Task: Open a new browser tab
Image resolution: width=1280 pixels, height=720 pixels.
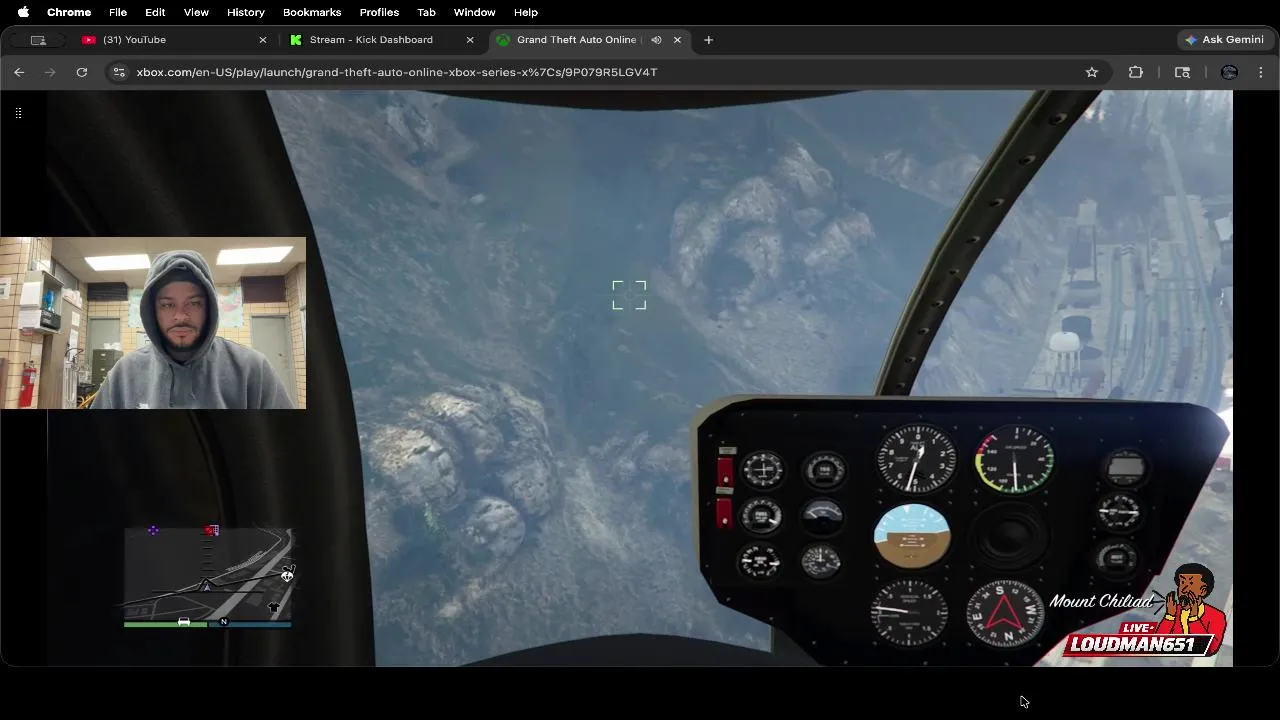Action: (x=708, y=40)
